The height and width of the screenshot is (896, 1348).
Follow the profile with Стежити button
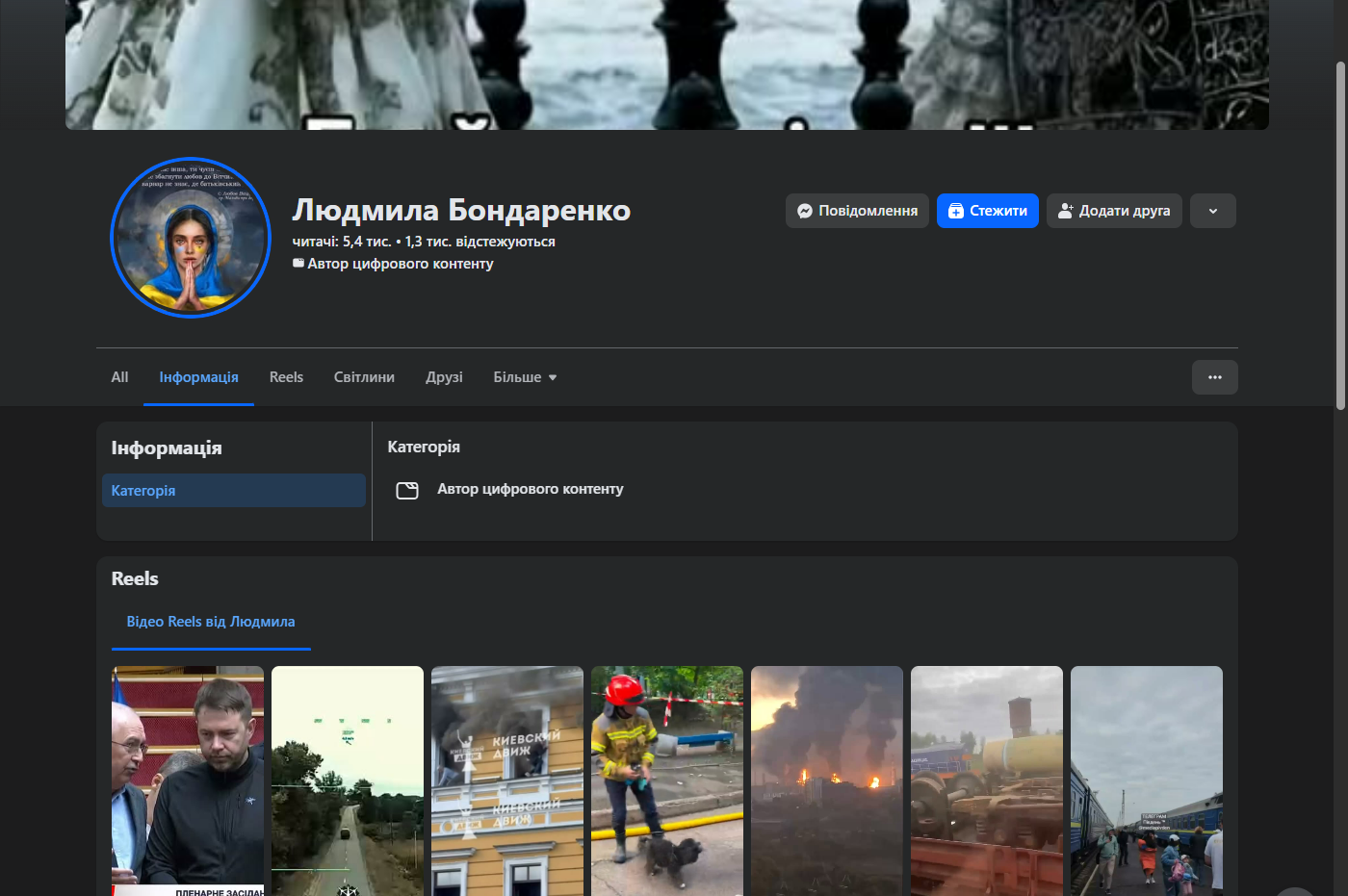pyautogui.click(x=988, y=211)
